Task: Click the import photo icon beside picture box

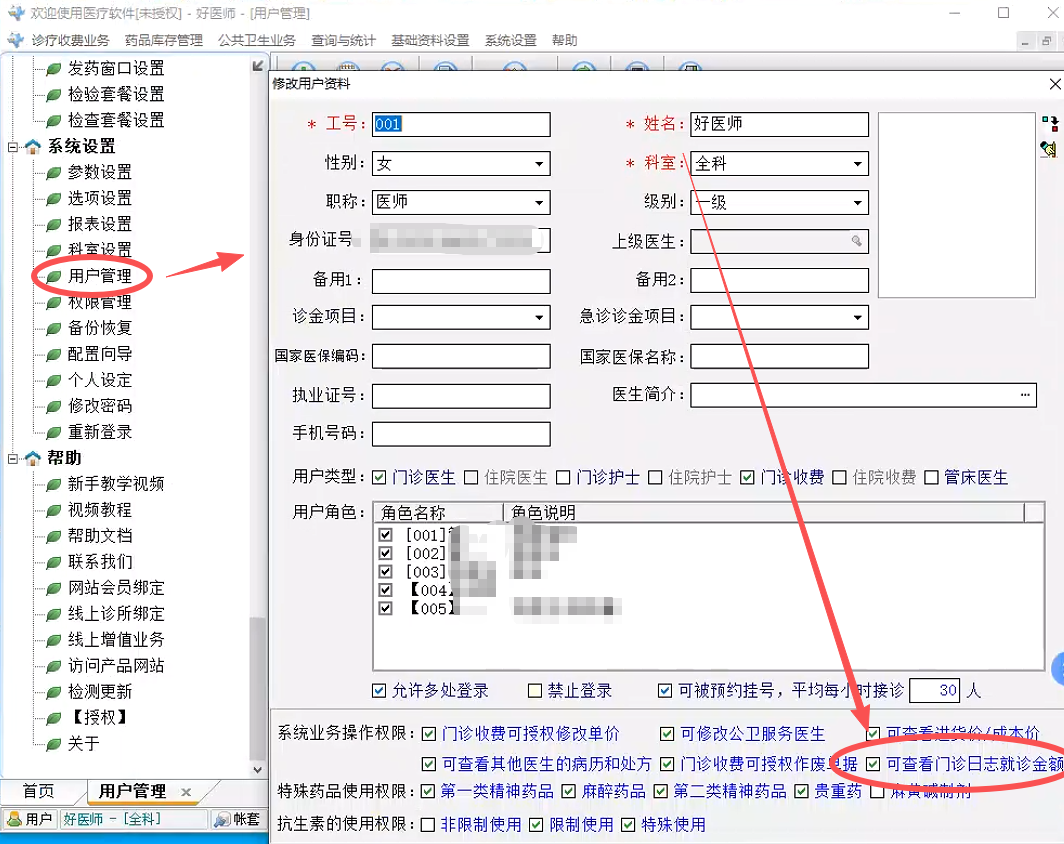Action: click(1049, 124)
